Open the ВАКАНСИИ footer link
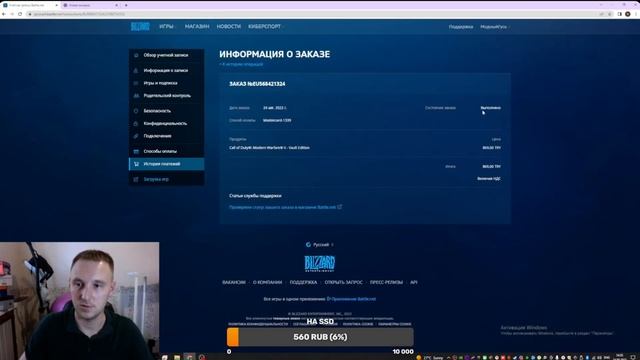640x360 pixels. [x=234, y=282]
